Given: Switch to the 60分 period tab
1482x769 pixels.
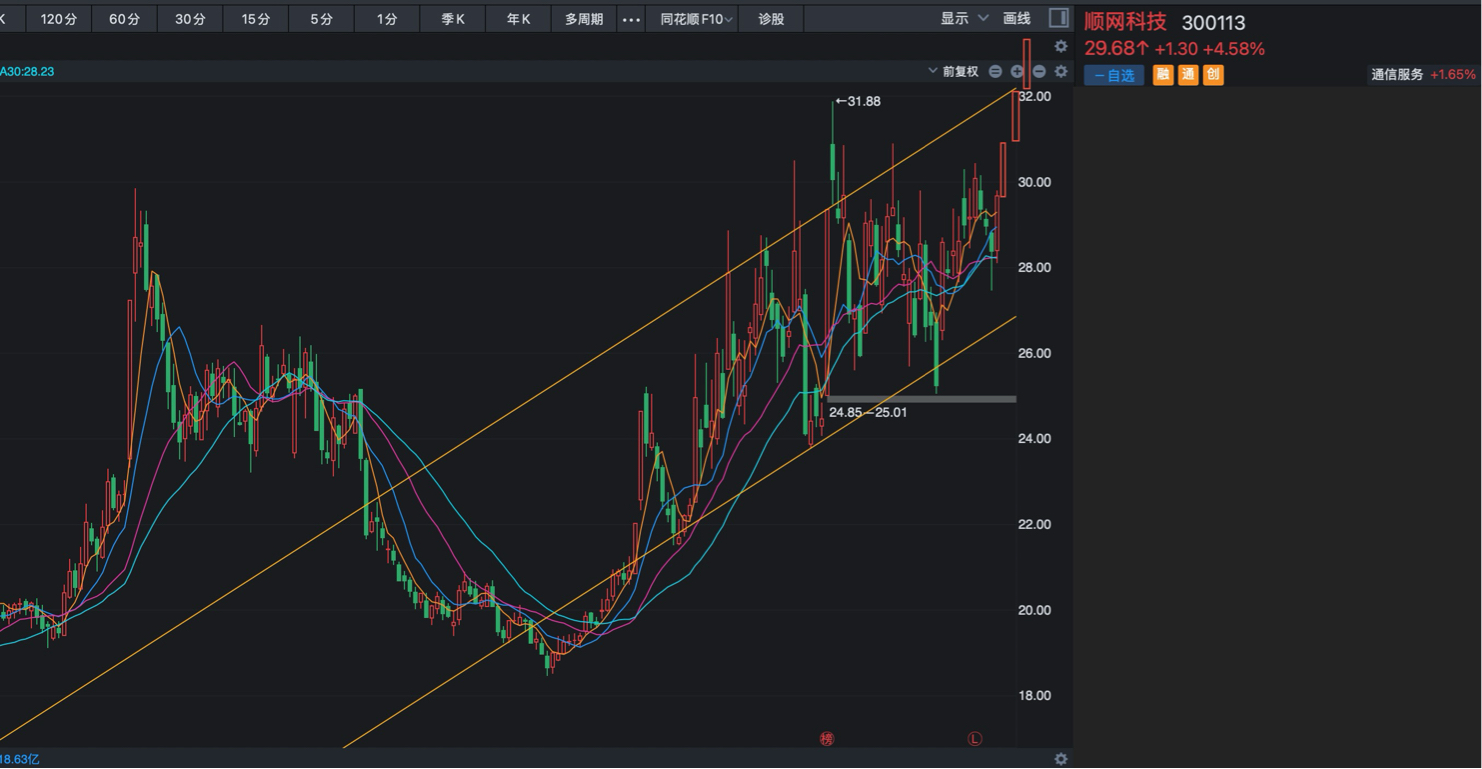Looking at the screenshot, I should [x=124, y=19].
